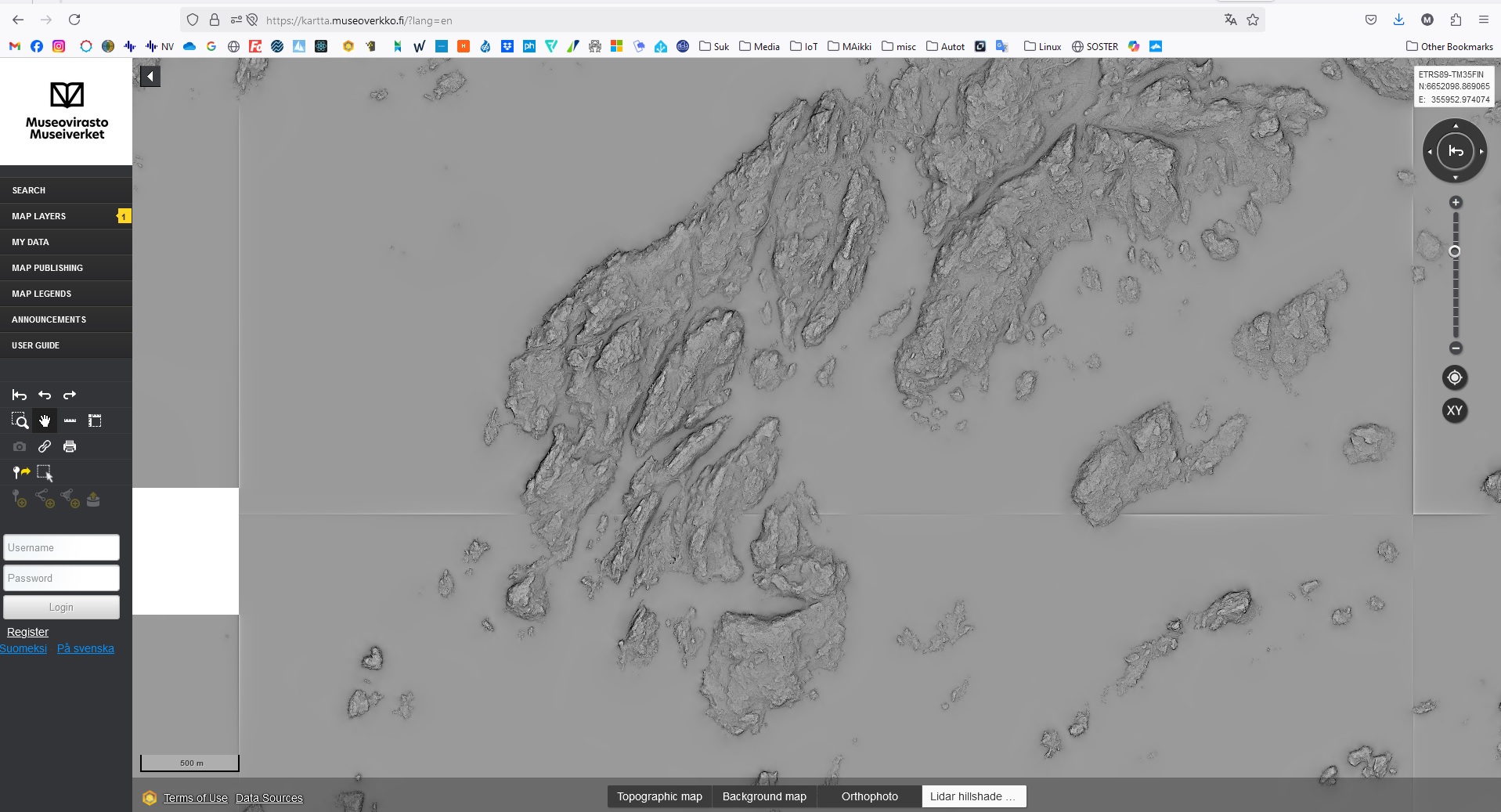Screen dimensions: 1501x812
Task: Click the yellow layer count badge
Action: [x=124, y=216]
